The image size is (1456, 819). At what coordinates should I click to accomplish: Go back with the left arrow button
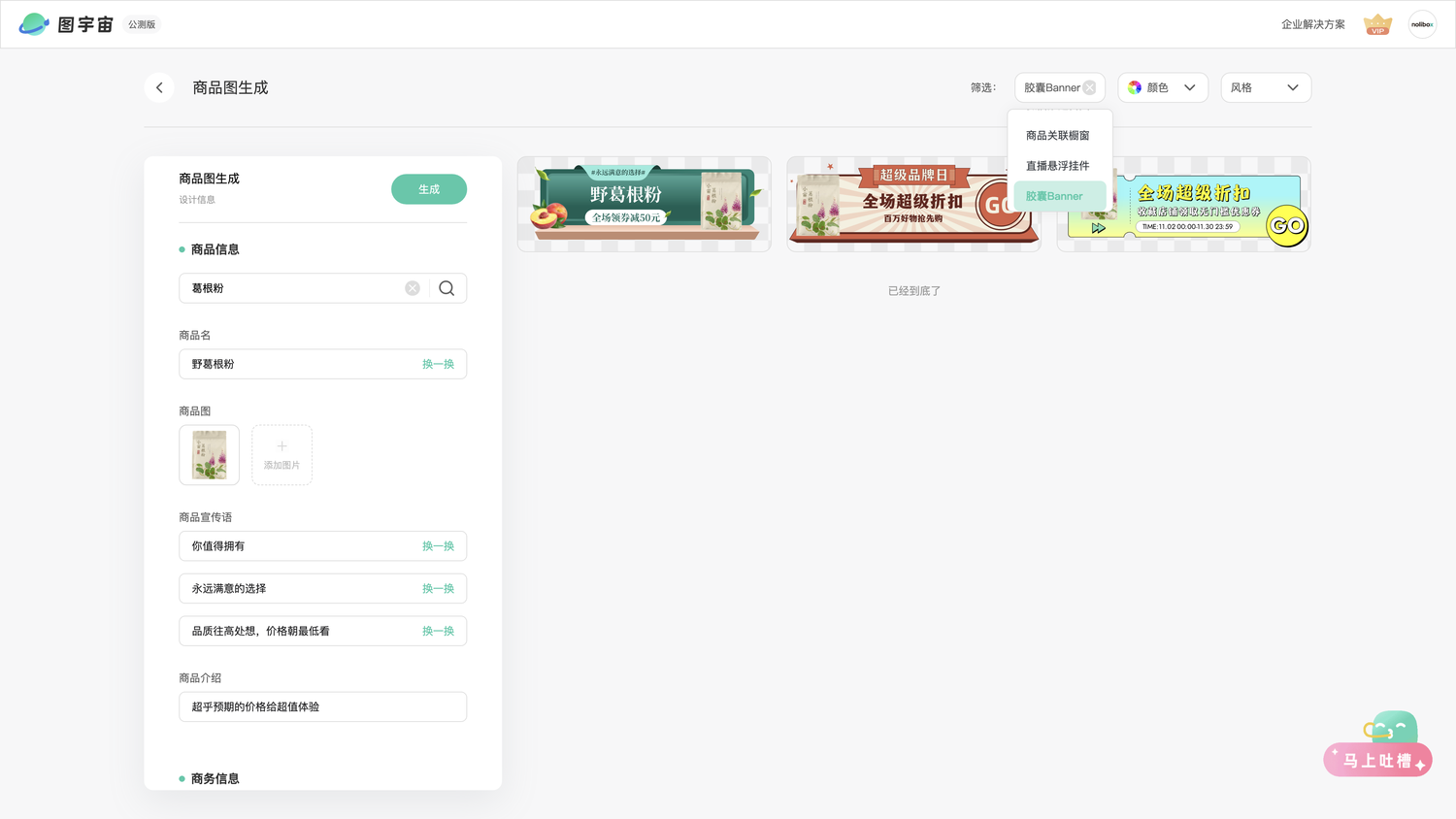(159, 87)
